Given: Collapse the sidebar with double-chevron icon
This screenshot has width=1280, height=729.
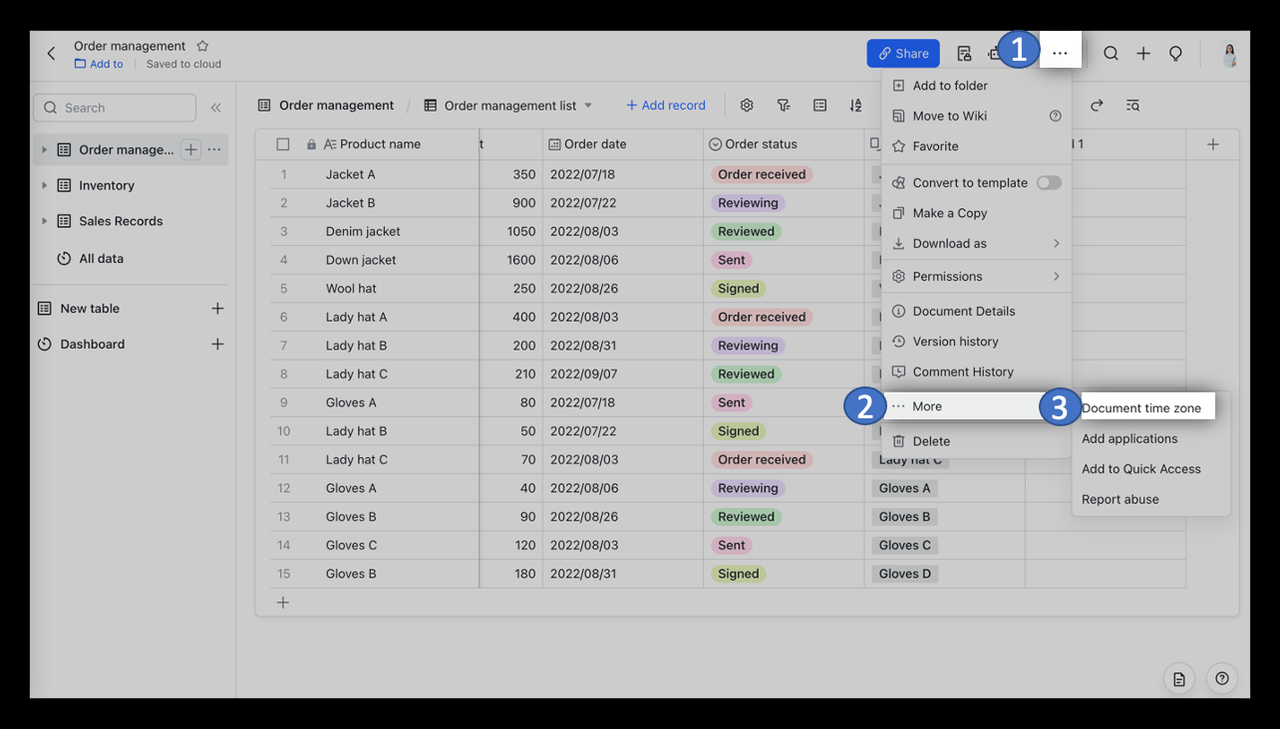Looking at the screenshot, I should pos(215,108).
